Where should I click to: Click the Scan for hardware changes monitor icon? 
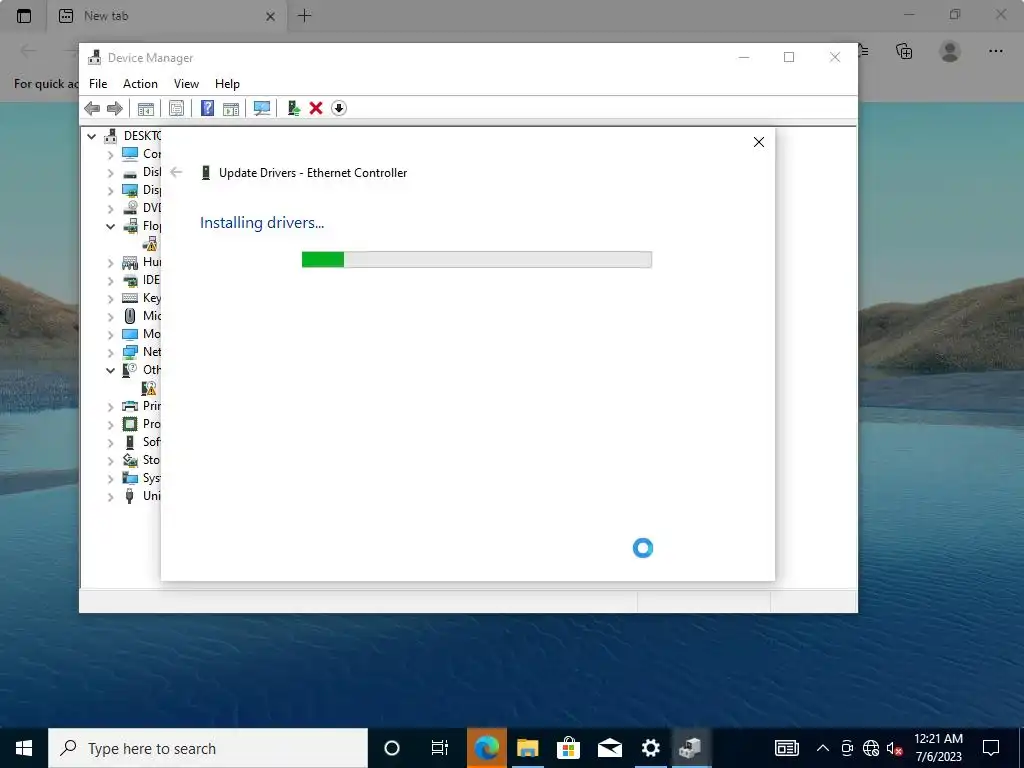[262, 108]
